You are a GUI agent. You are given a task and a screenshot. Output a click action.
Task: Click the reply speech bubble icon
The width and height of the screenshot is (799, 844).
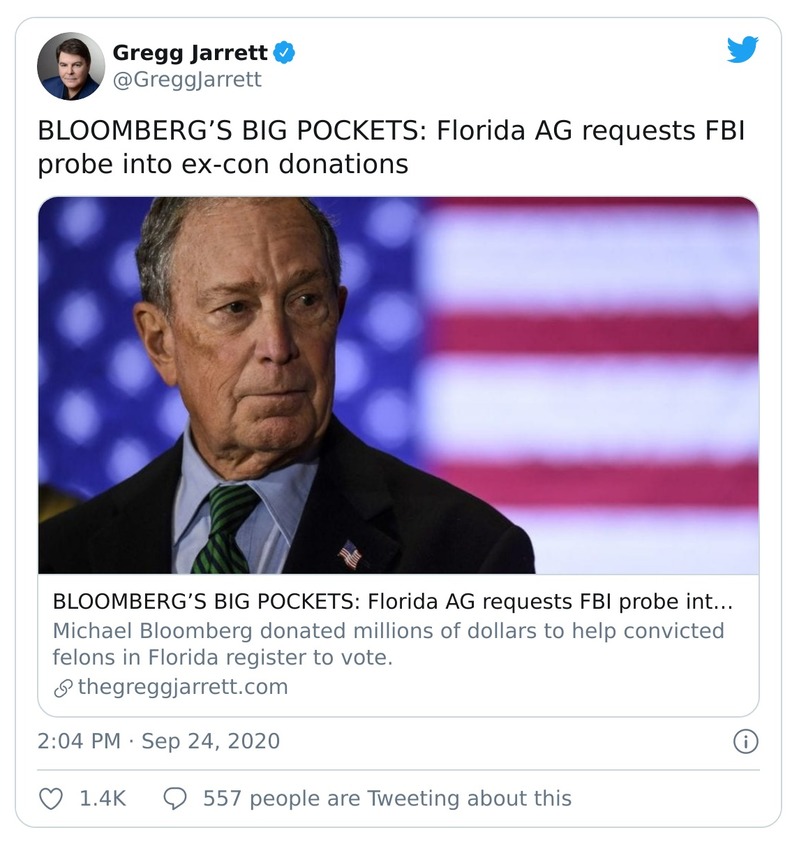coord(175,798)
